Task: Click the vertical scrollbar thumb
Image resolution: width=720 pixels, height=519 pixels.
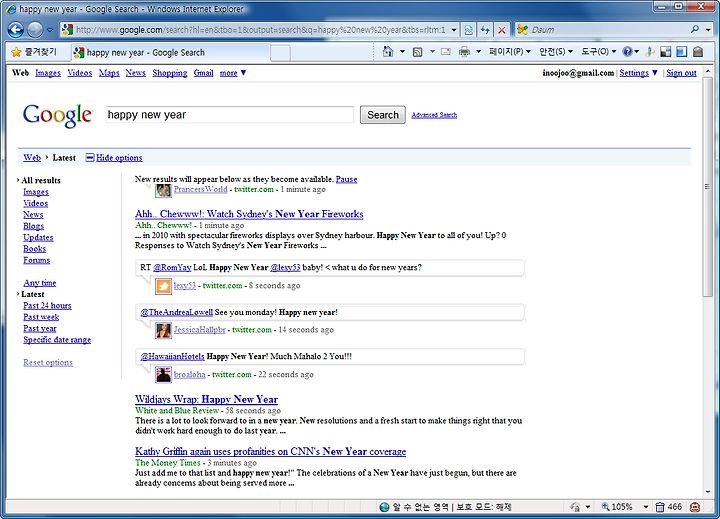Action: (707, 187)
